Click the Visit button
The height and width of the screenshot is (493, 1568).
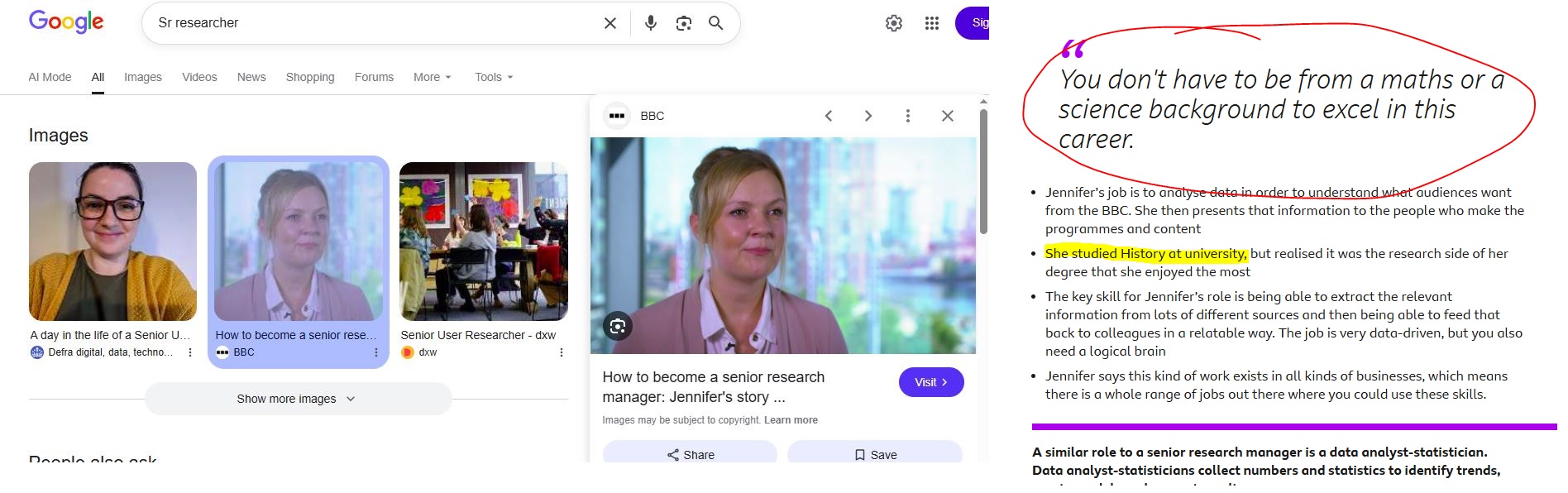point(931,382)
